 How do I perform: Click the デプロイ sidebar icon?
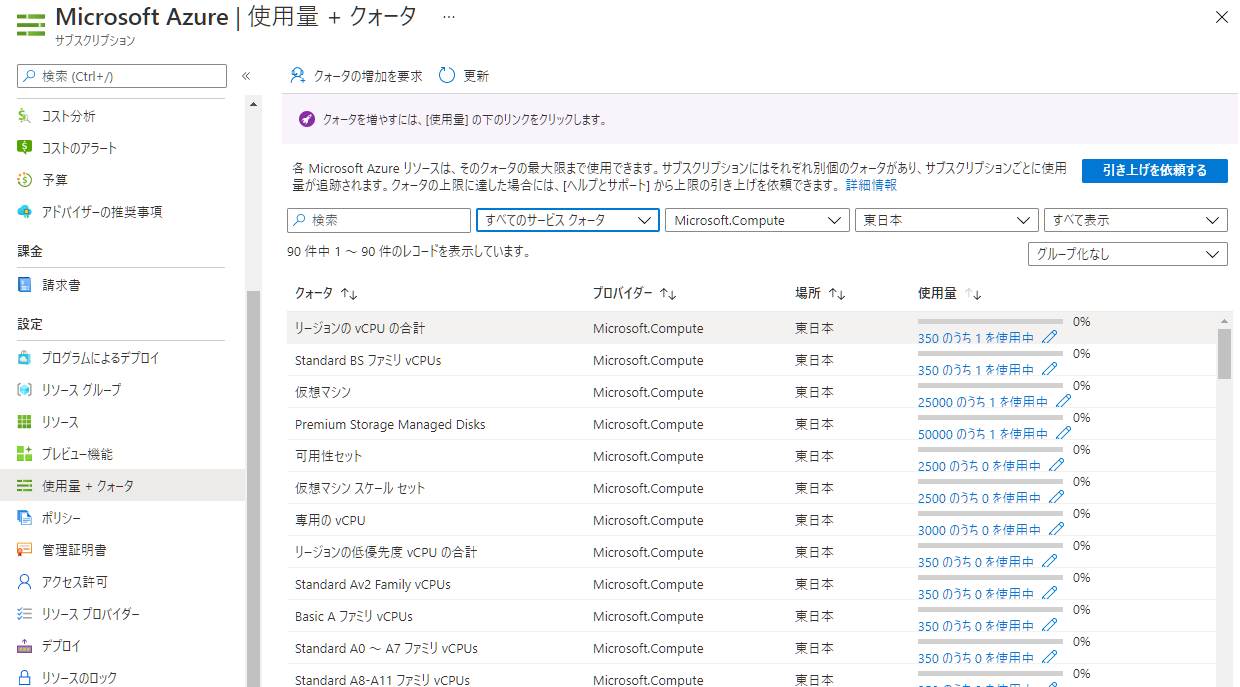[25, 646]
